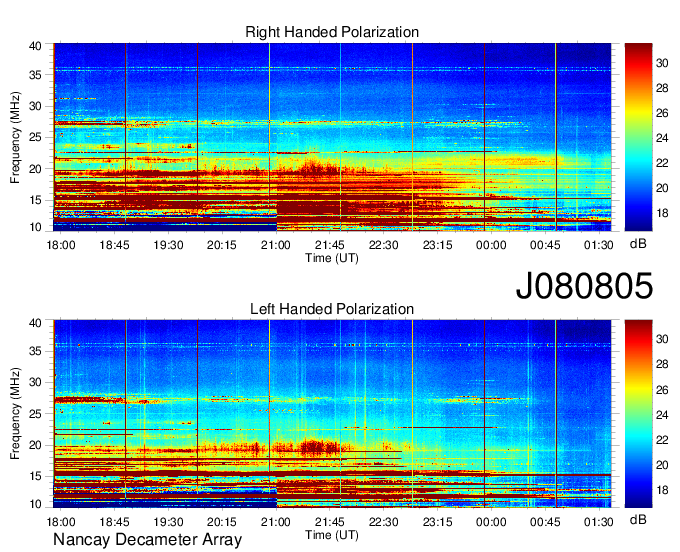The width and height of the screenshot is (680, 552).
Task: Click the dB unit under Right Handed color bar
Action: [x=638, y=244]
